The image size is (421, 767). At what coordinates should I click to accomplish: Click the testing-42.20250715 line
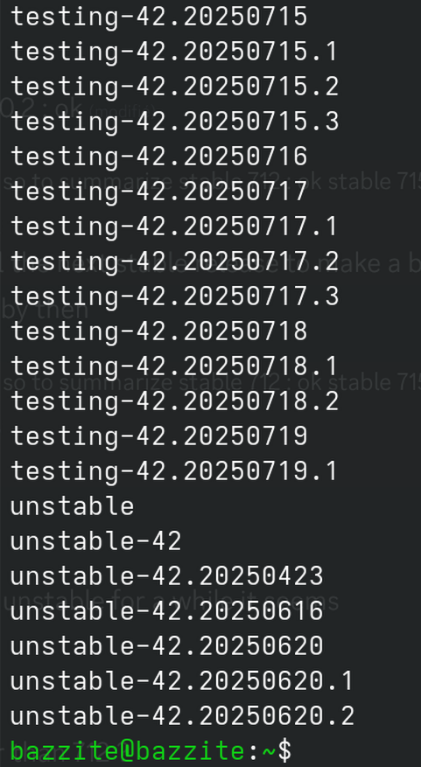[x=159, y=17]
